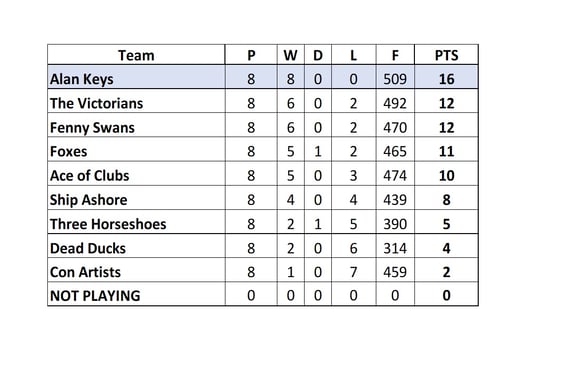Viewport: 579px width, 386px height.
Task: Select the W column header
Action: 291,55
